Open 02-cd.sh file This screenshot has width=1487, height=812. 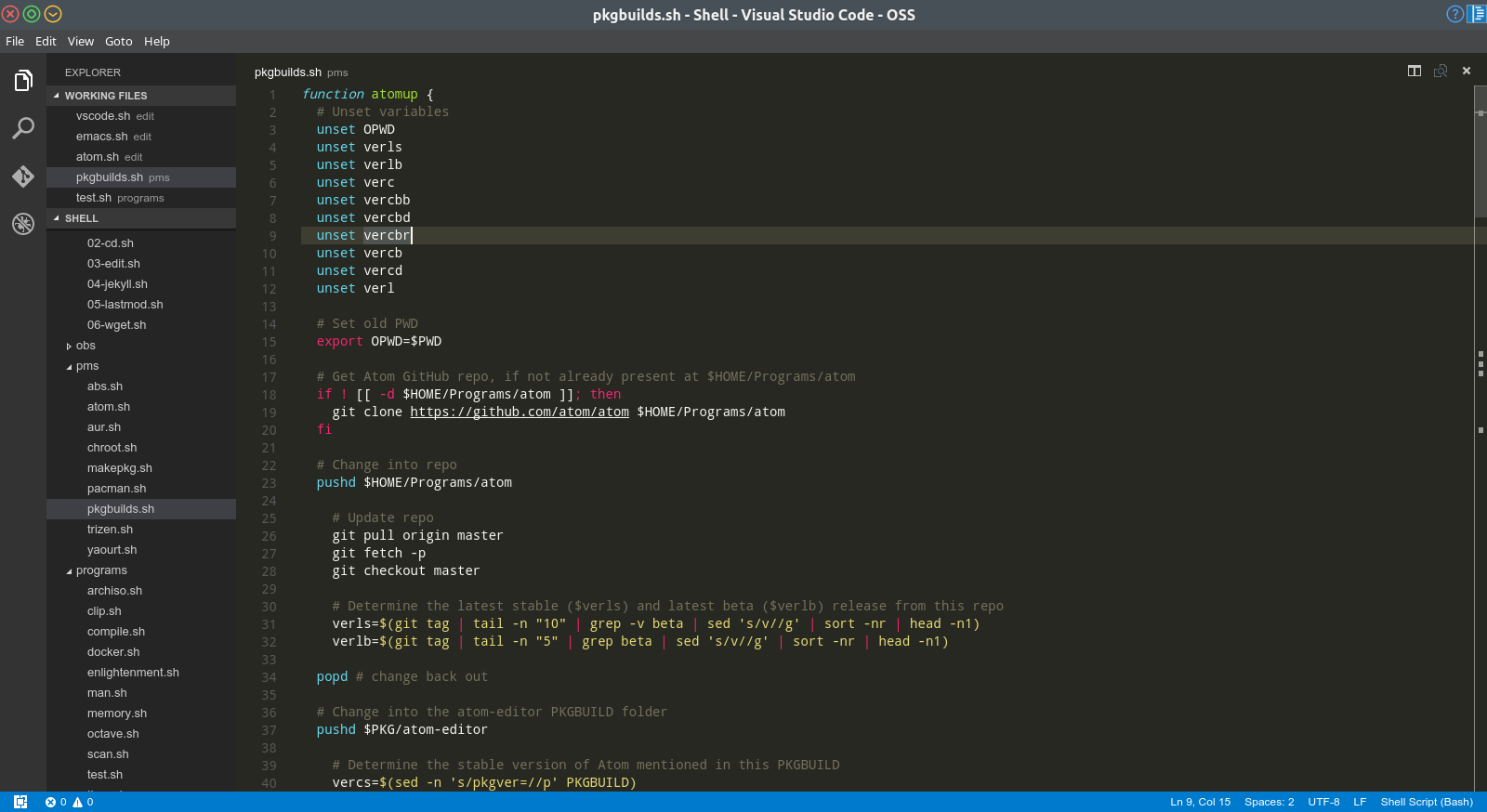(x=141, y=243)
